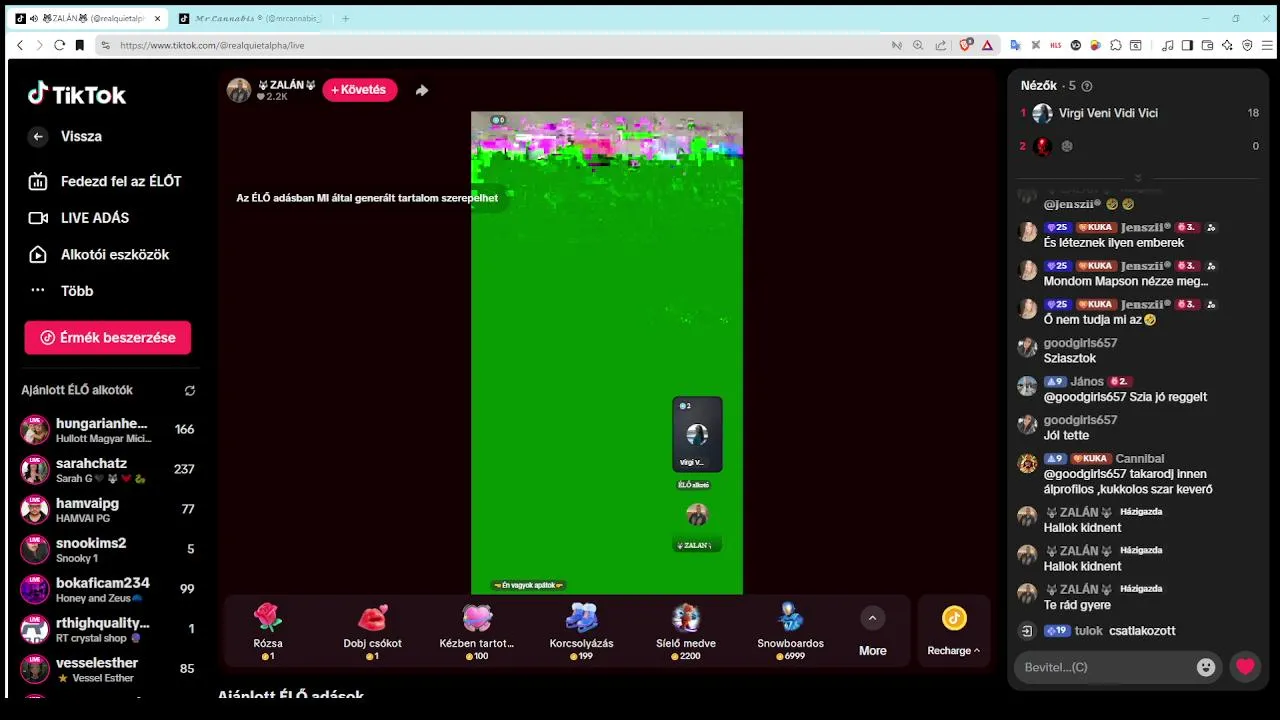Open the Brave Rewards triangle icon

(987, 45)
